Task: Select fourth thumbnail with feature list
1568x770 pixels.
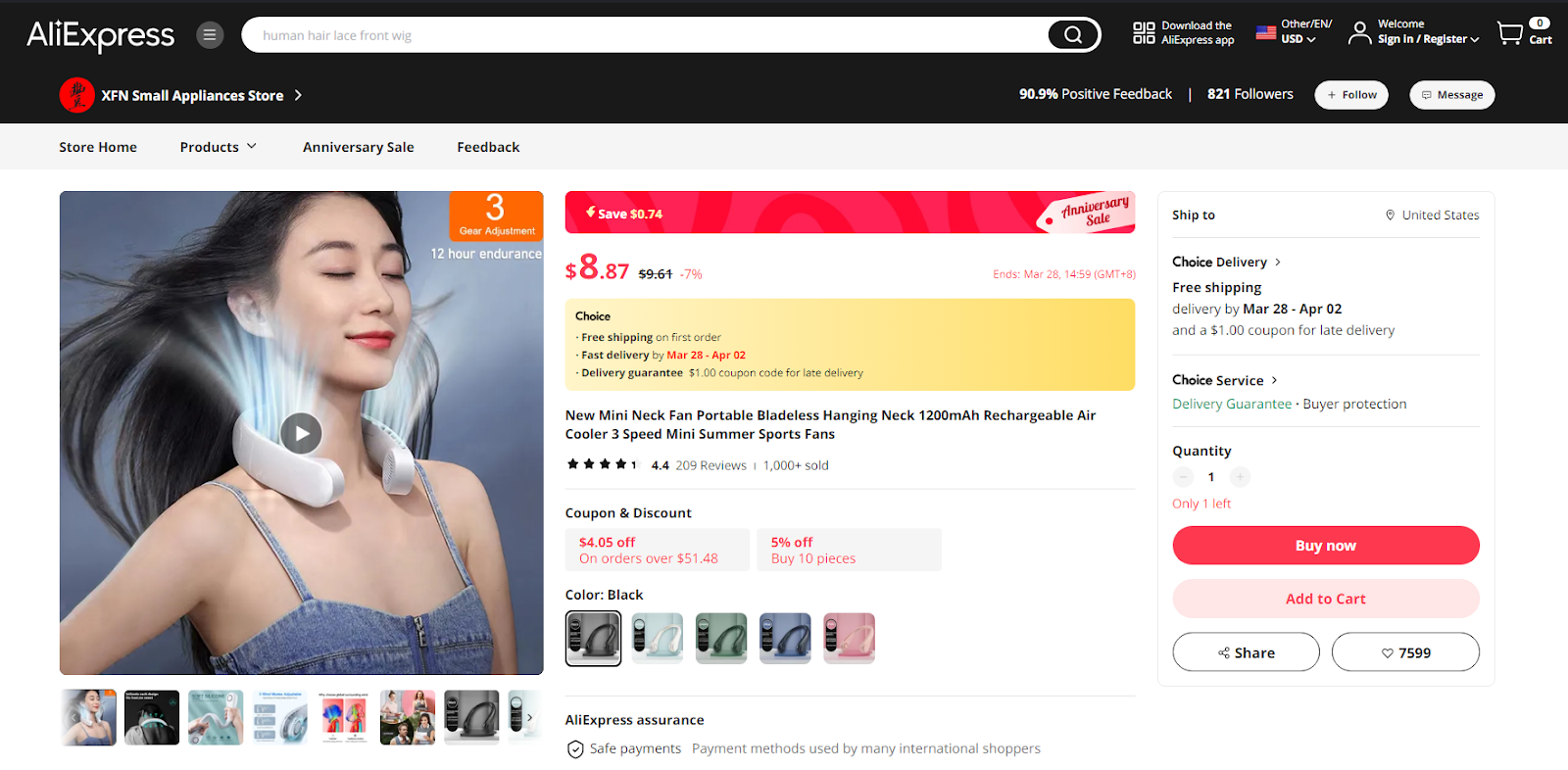Action: pyautogui.click(x=280, y=717)
